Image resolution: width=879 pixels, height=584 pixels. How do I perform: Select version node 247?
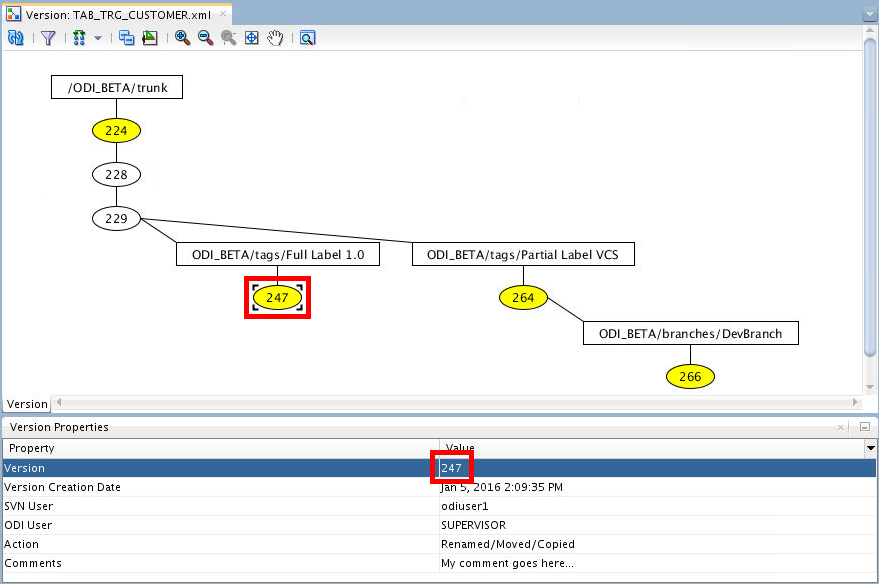pos(277,298)
